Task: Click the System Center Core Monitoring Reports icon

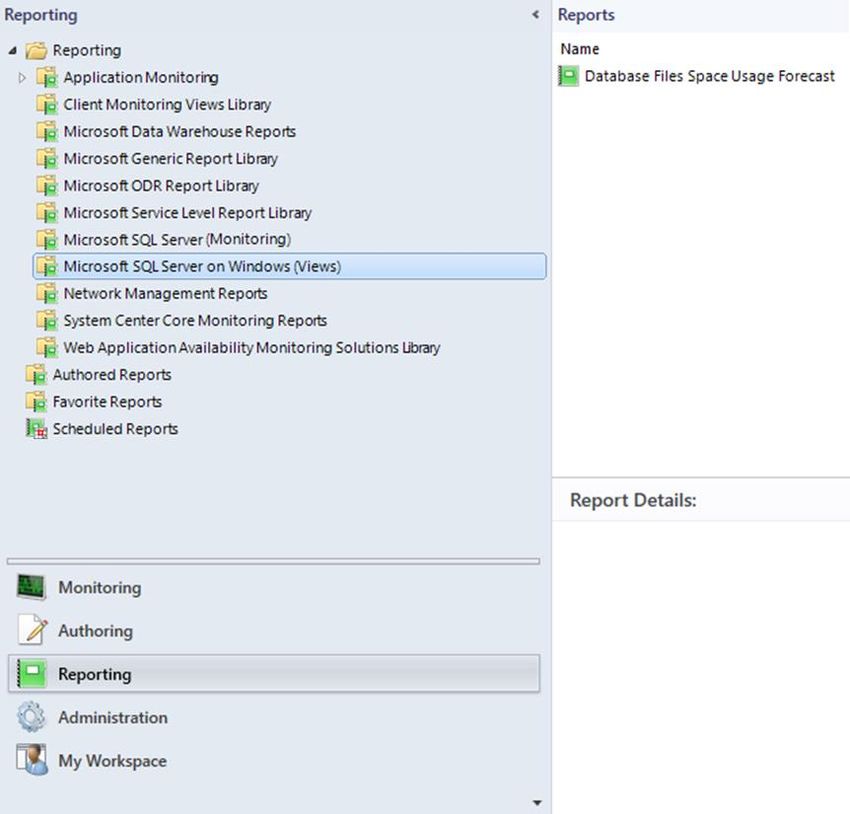Action: (x=47, y=321)
